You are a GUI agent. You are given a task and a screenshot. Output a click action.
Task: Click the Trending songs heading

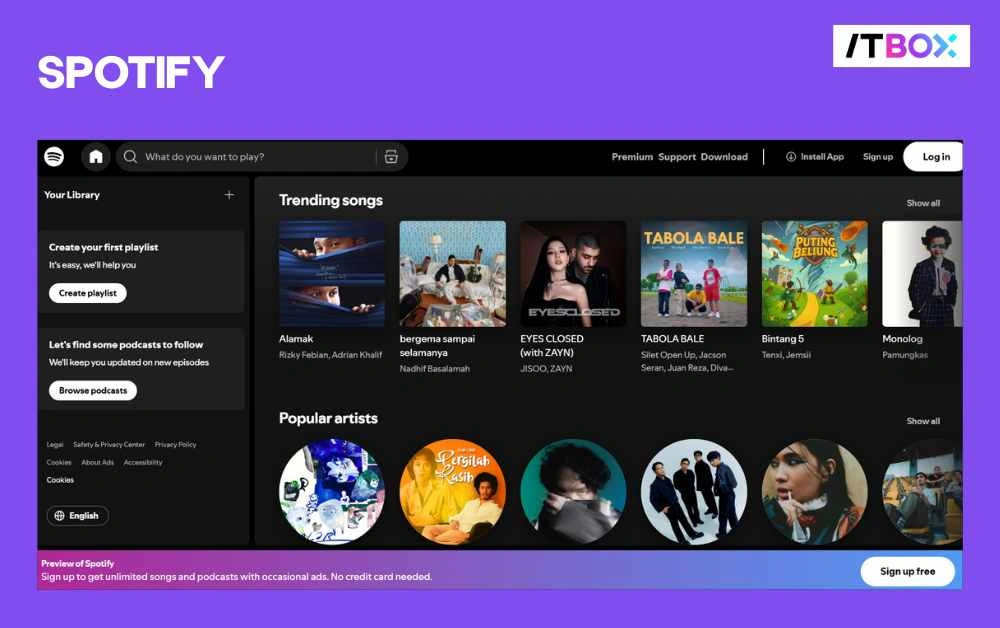(330, 201)
